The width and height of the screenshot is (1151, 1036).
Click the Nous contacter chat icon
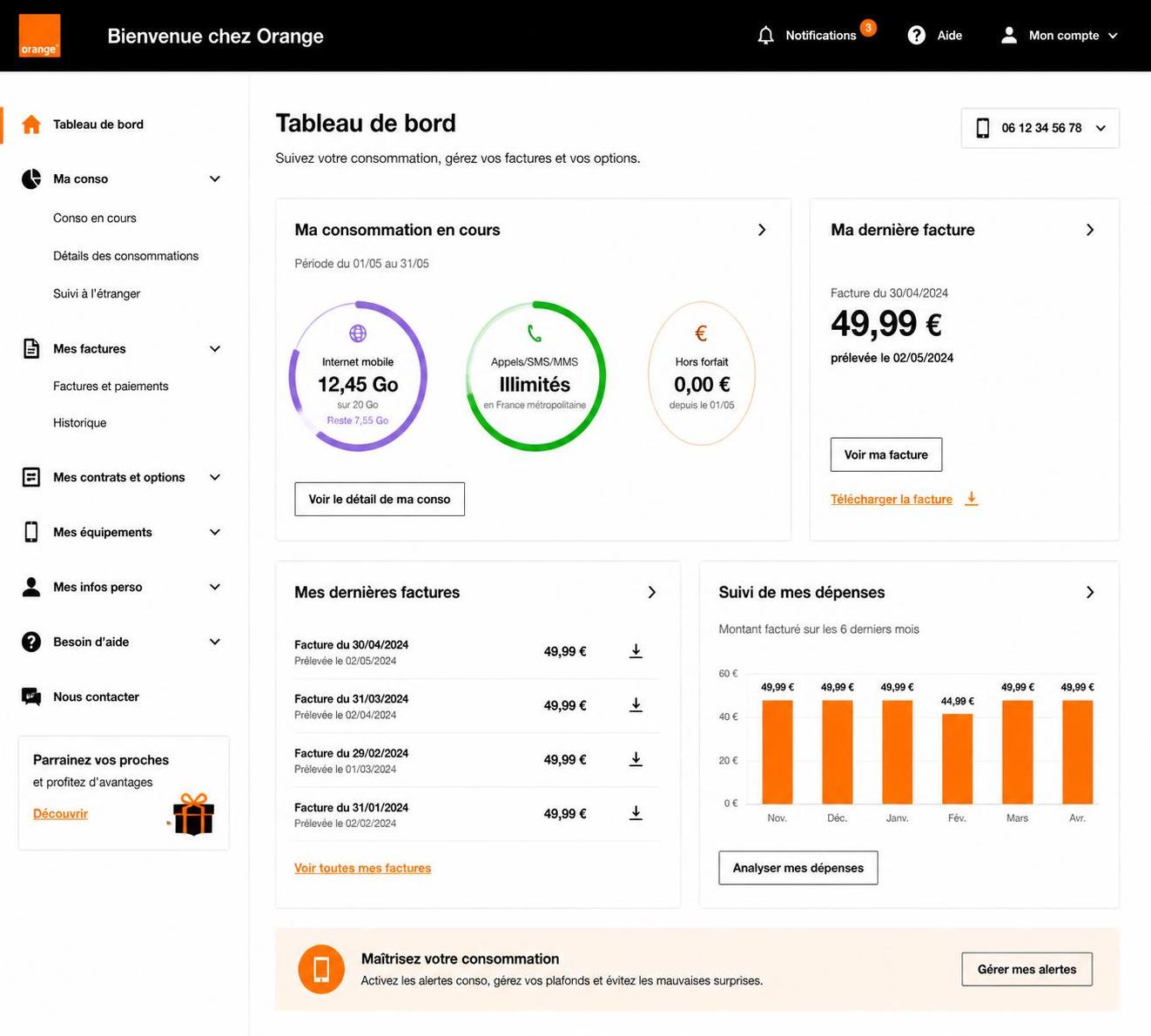(x=31, y=696)
